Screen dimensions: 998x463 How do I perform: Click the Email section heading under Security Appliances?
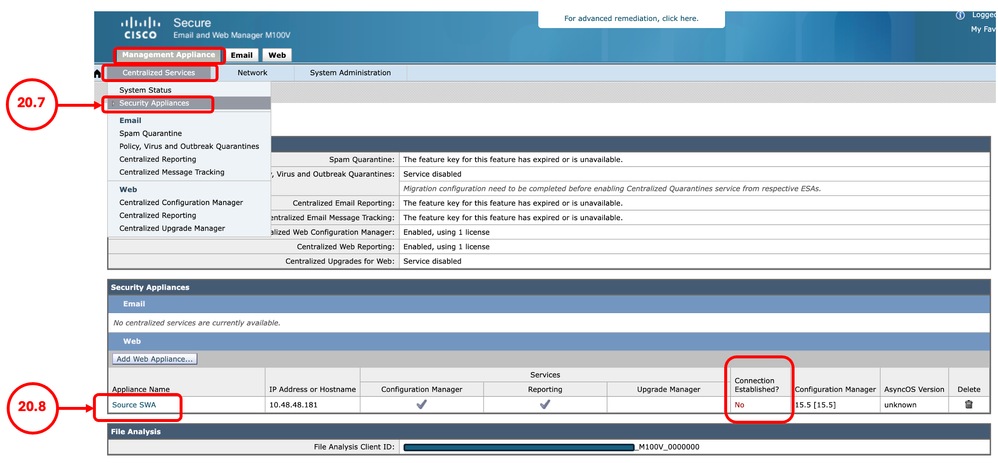click(x=549, y=304)
